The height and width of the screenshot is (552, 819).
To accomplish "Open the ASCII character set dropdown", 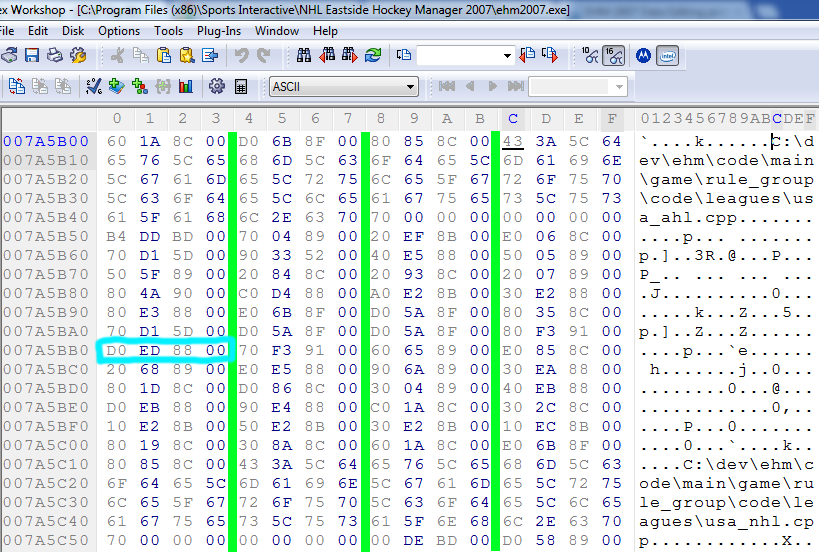I will tap(344, 86).
